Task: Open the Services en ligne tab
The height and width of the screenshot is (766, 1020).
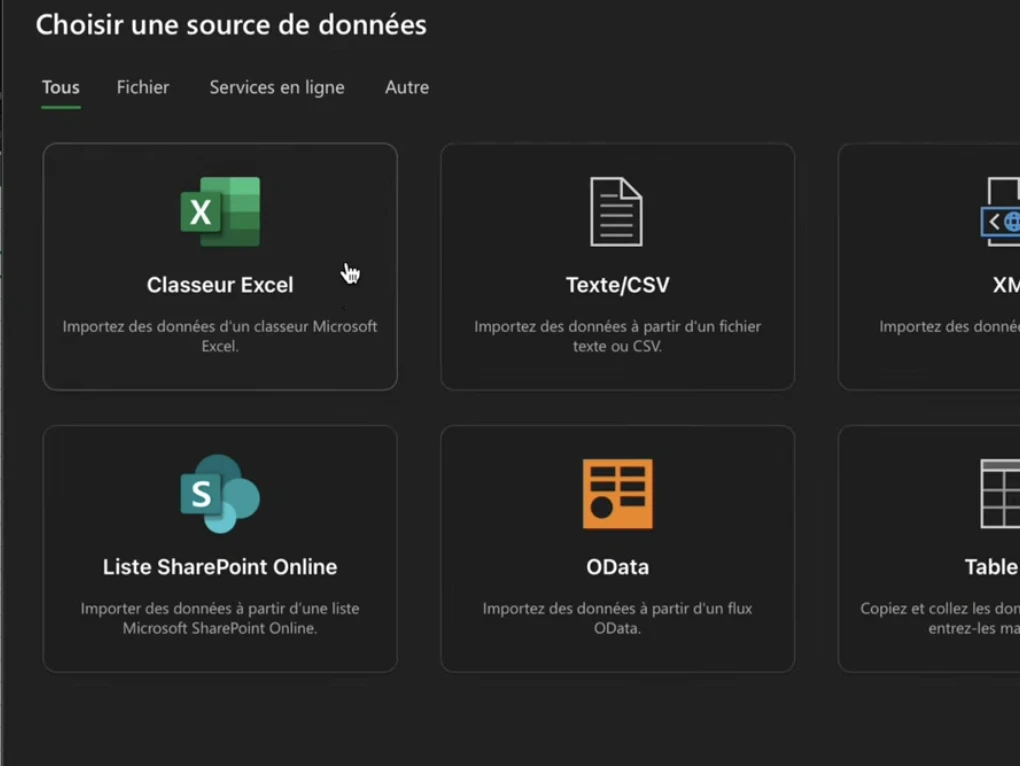Action: (276, 87)
